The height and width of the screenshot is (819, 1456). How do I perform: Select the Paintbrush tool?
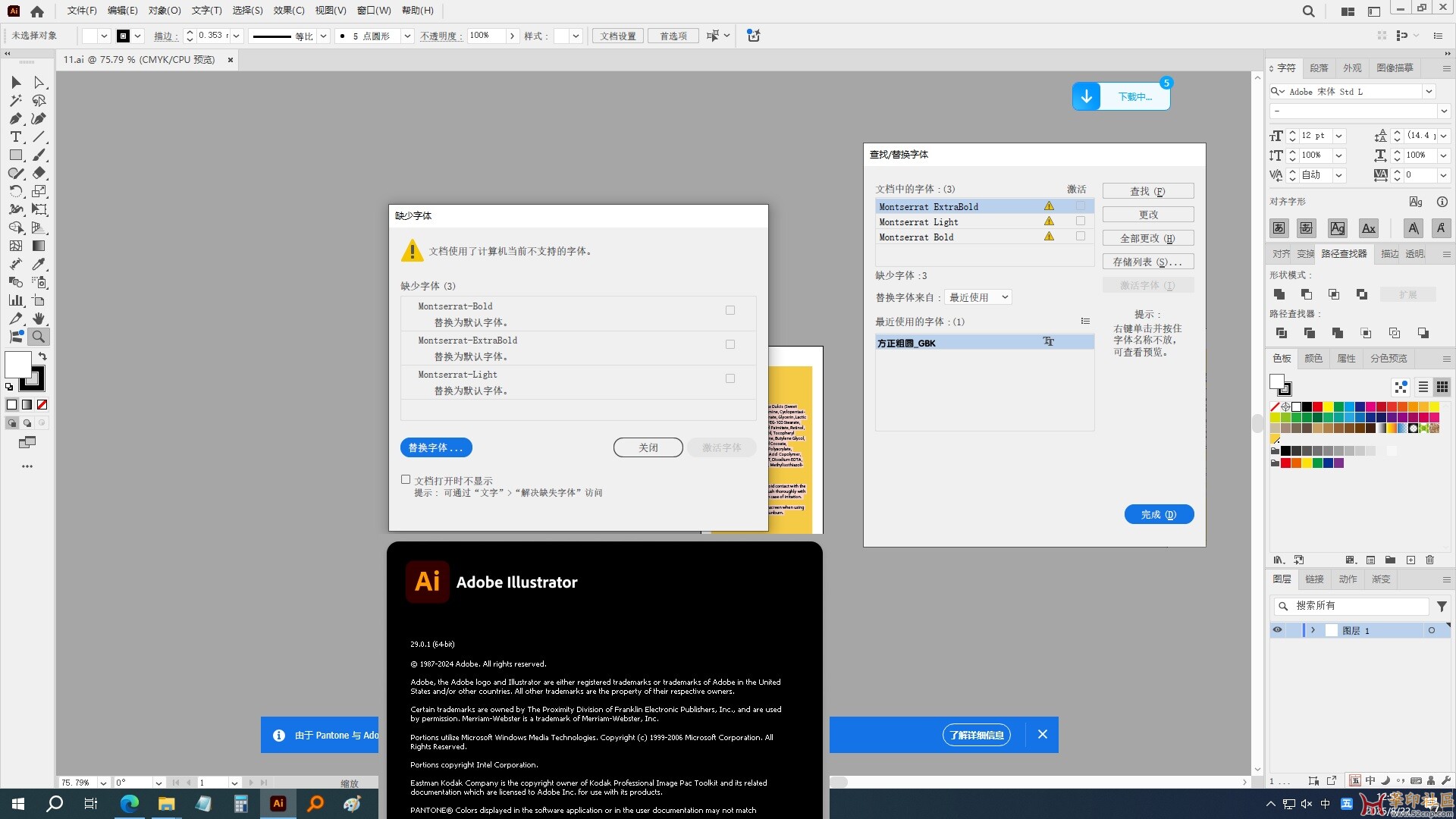[39, 155]
